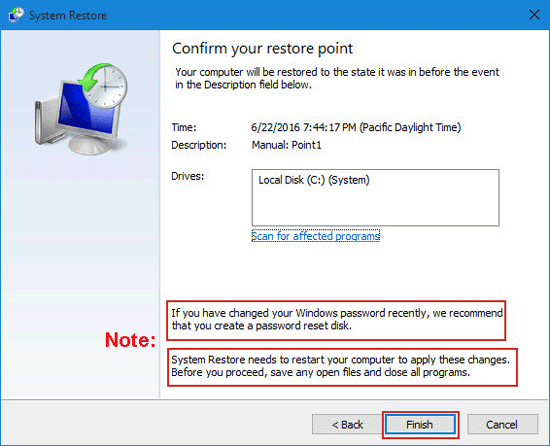The width and height of the screenshot is (550, 446).
Task: Open the Scan for affected programs link
Action: click(316, 236)
